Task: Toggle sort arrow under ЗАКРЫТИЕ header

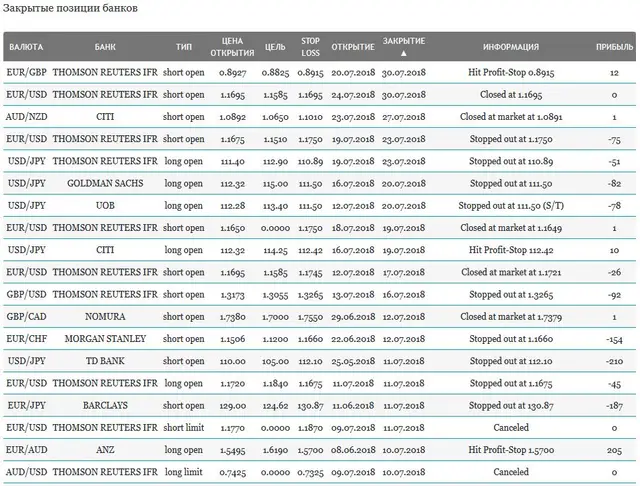Action: [x=404, y=53]
